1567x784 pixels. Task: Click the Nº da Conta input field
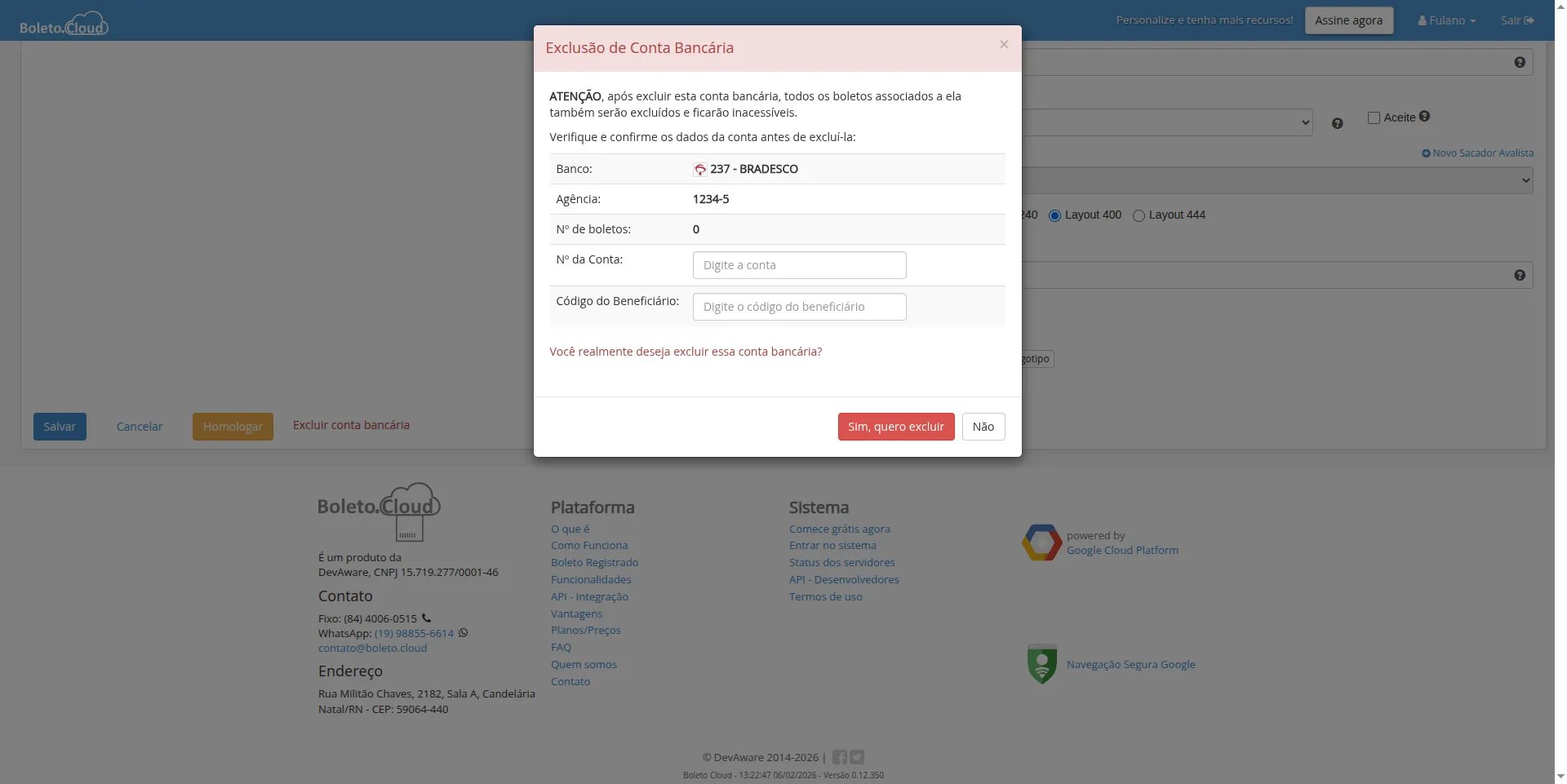799,265
